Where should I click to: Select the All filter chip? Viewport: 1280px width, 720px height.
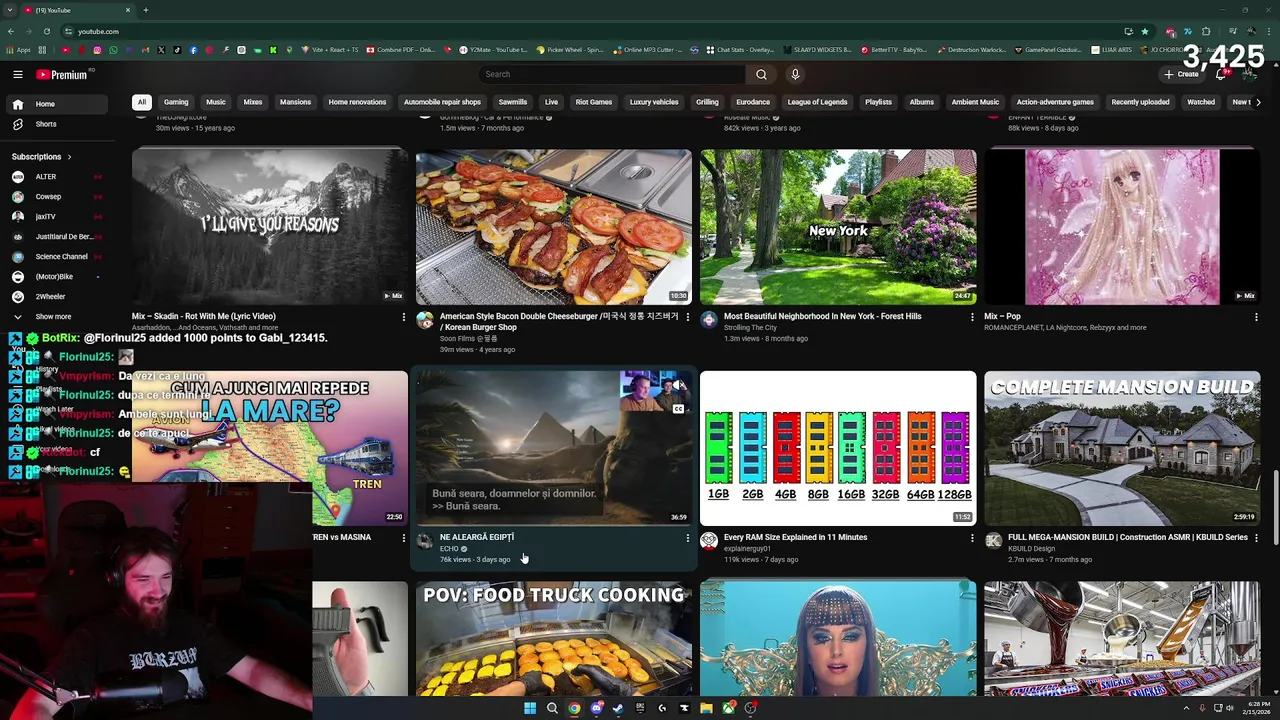click(x=142, y=102)
